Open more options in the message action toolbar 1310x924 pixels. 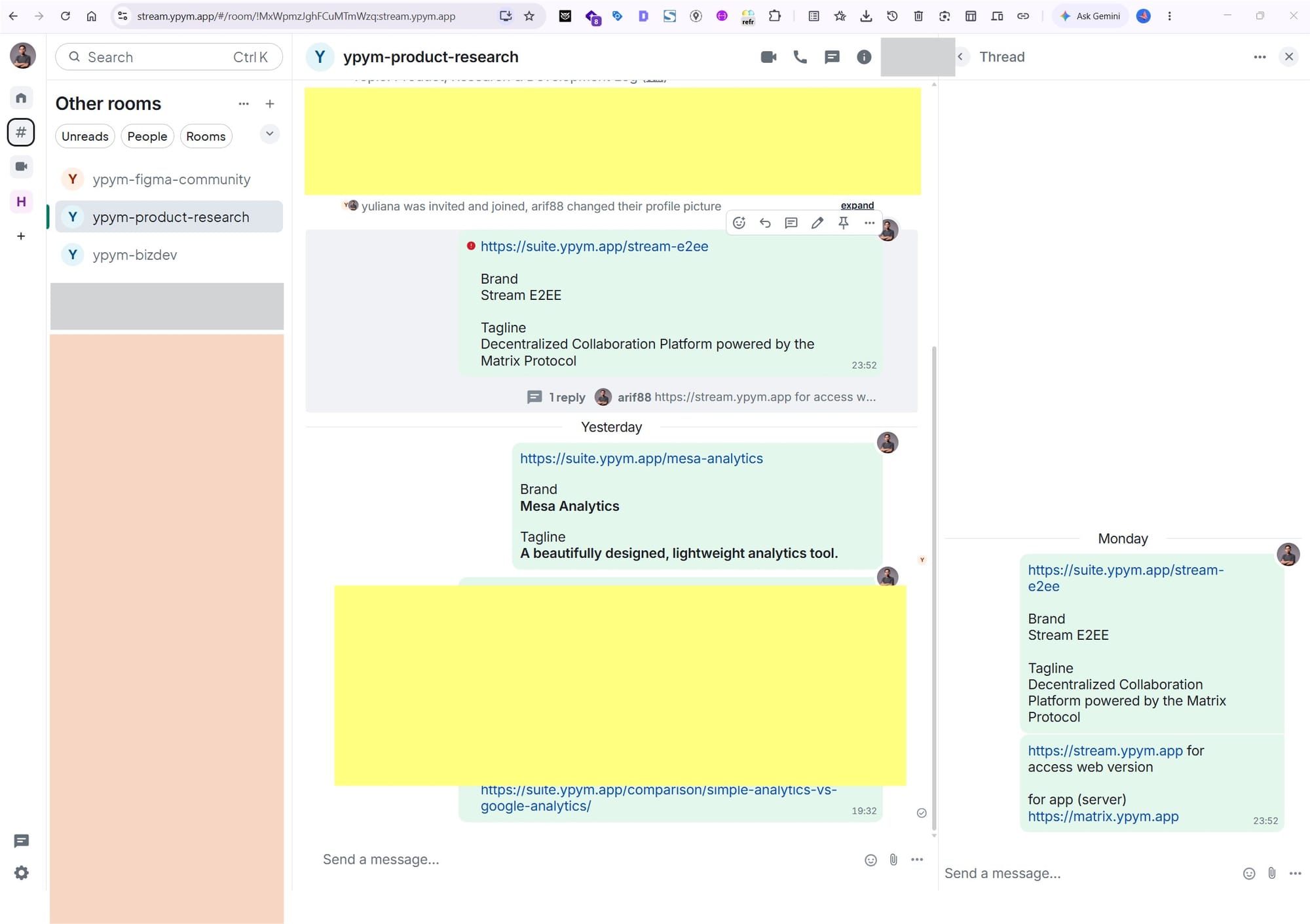pos(869,223)
